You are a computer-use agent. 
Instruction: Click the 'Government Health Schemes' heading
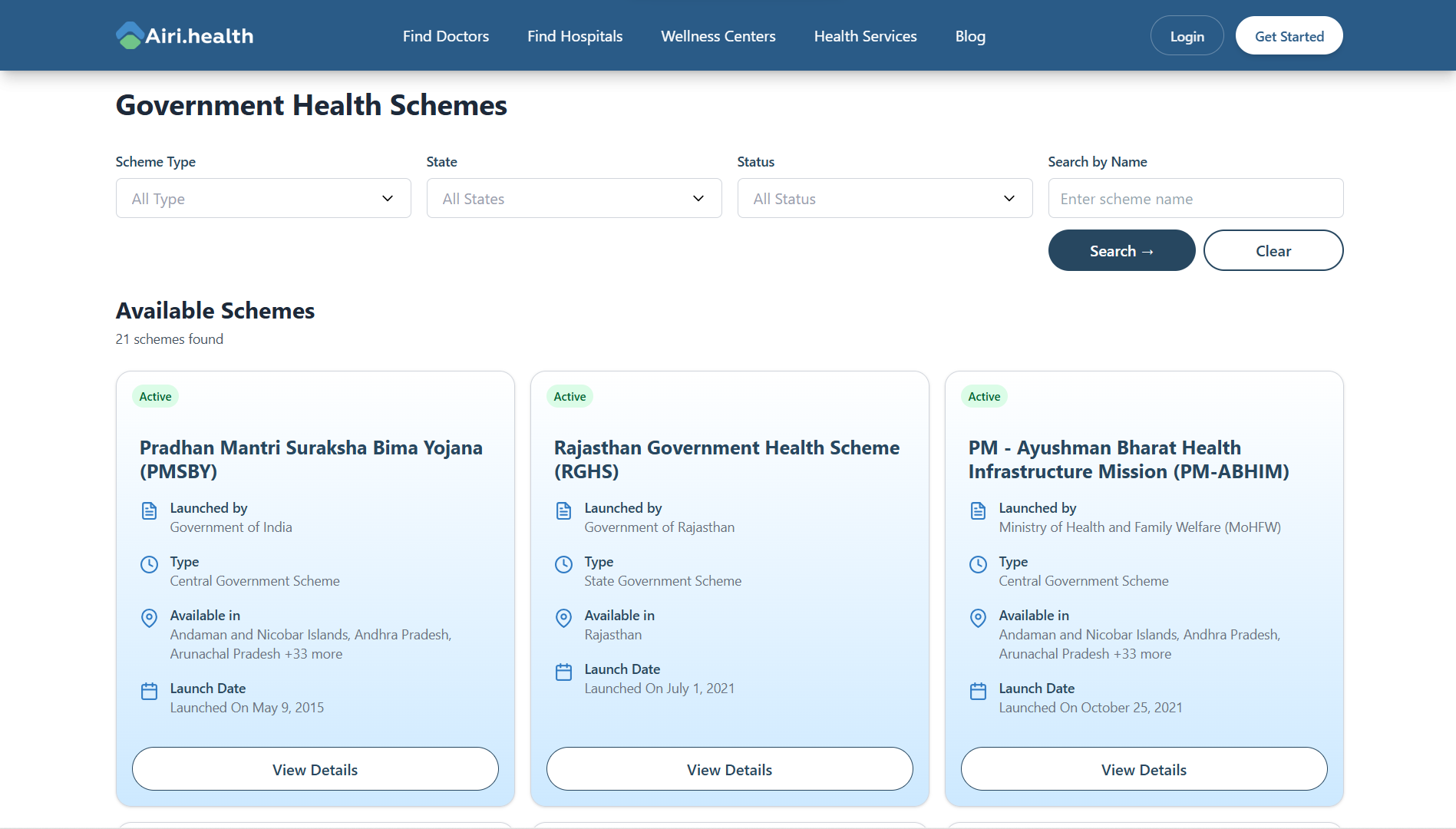pos(312,105)
